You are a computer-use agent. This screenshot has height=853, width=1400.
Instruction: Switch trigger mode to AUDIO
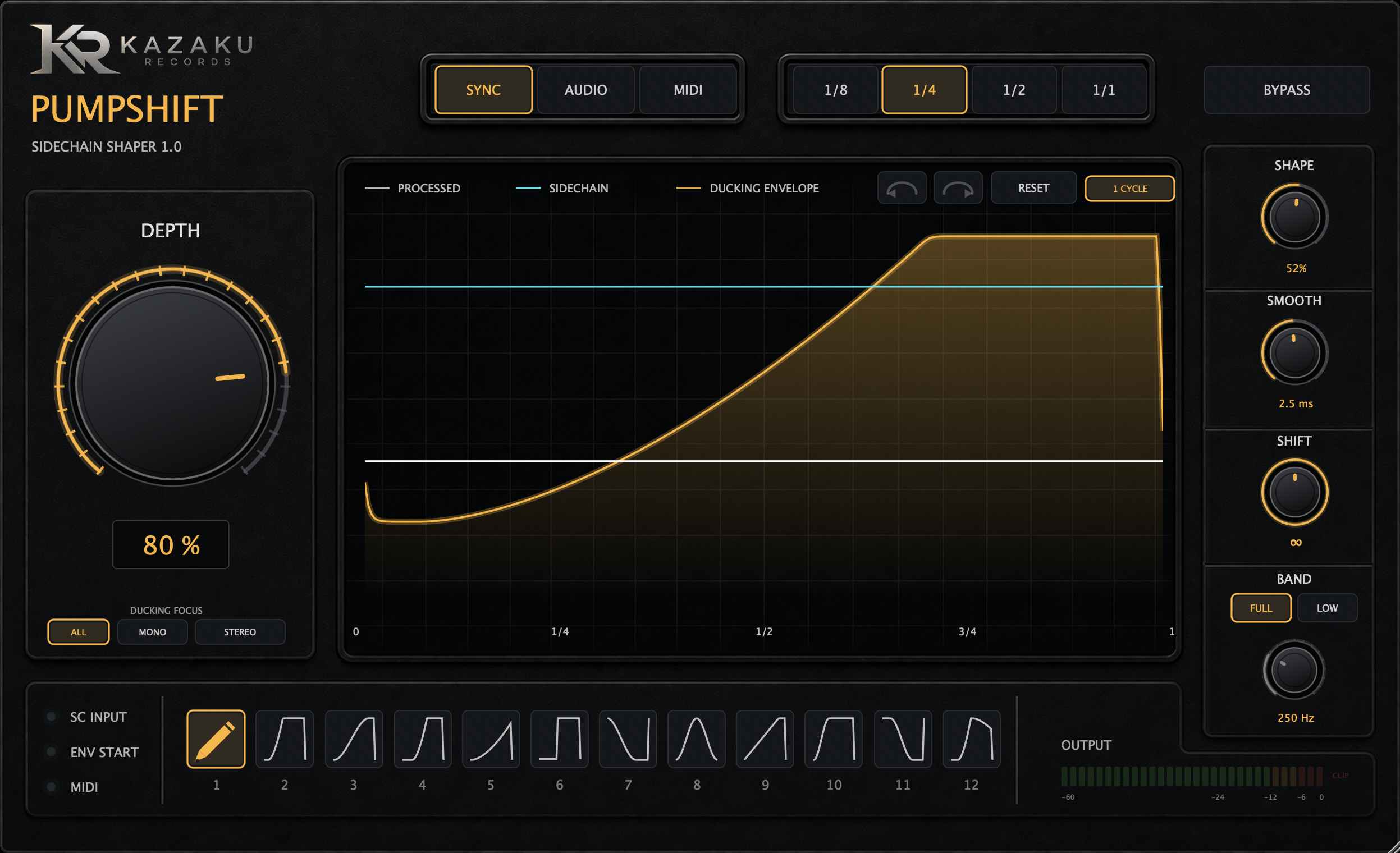586,90
